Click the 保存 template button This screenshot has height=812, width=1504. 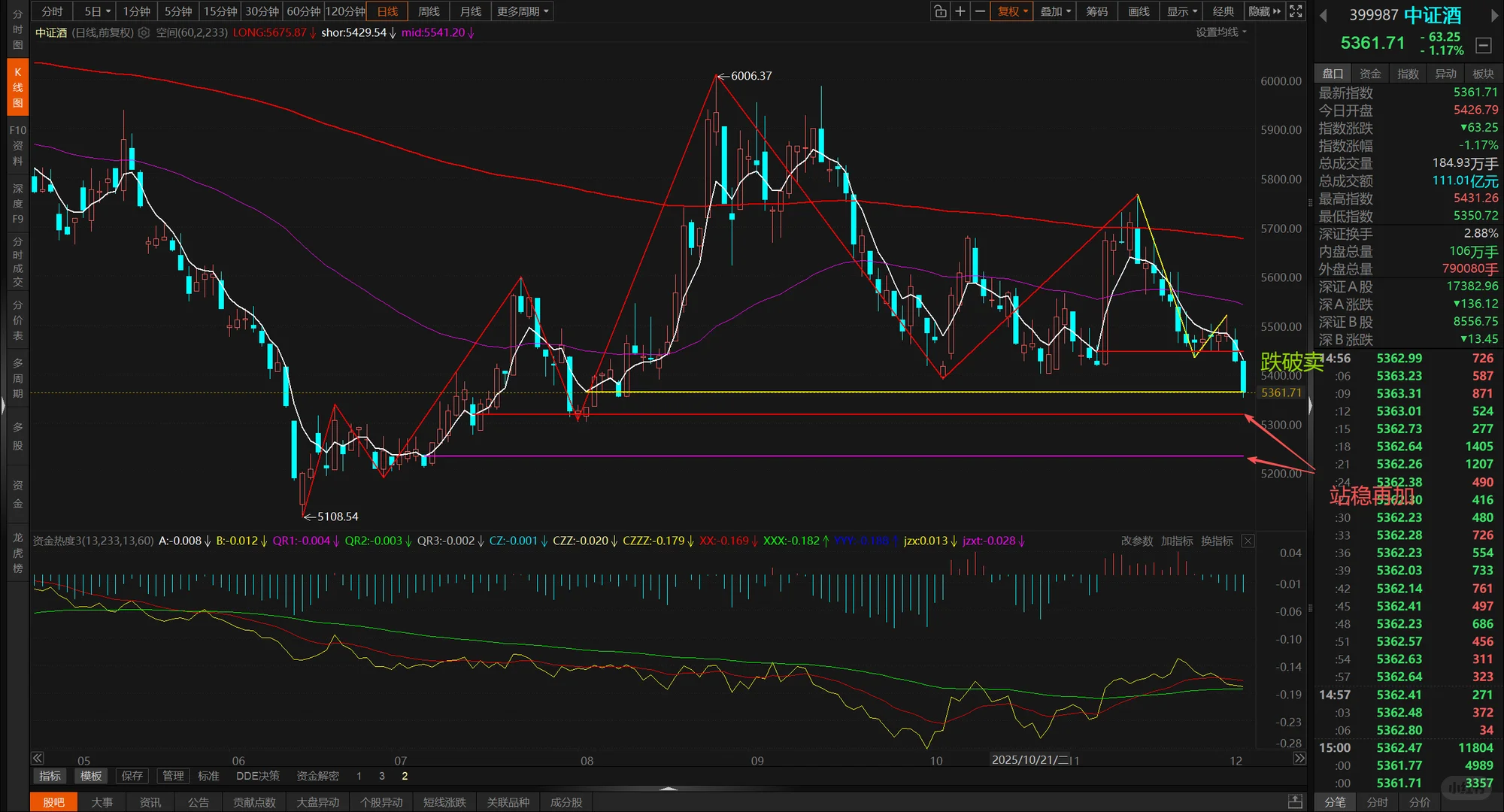132,776
